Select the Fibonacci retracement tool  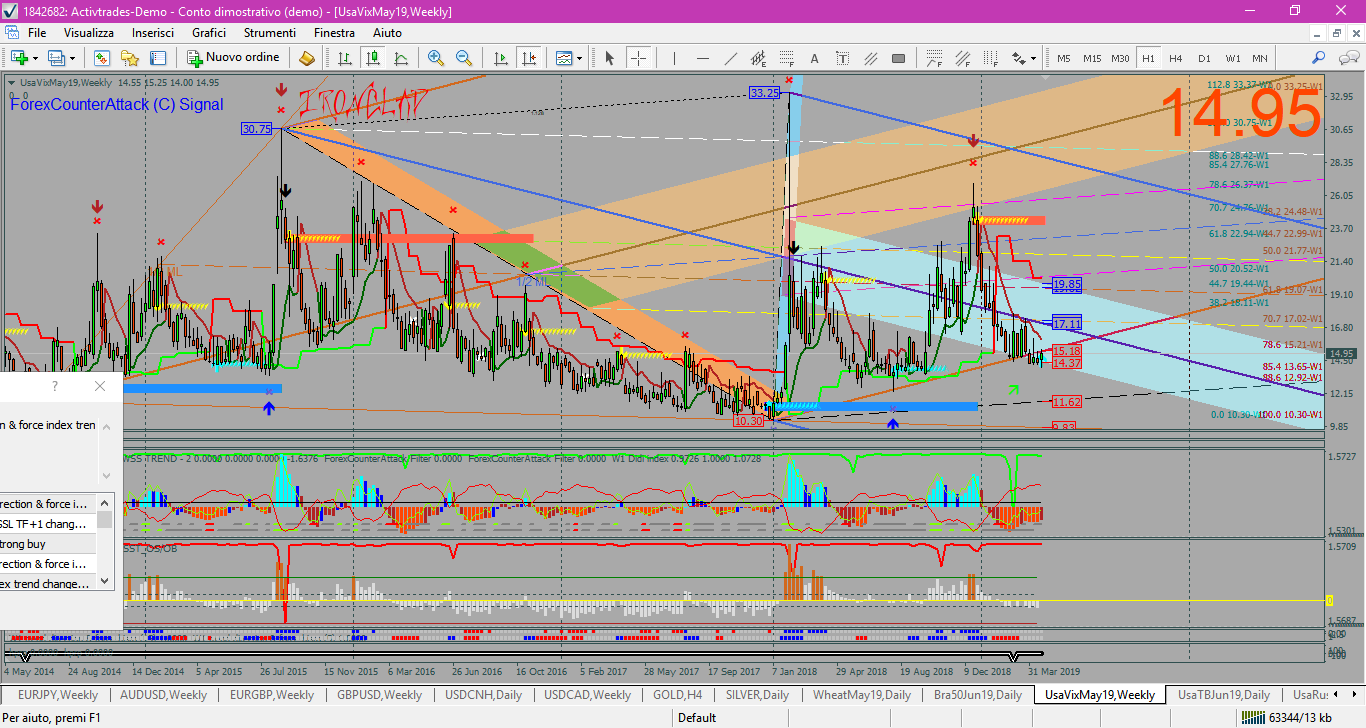[x=787, y=58]
